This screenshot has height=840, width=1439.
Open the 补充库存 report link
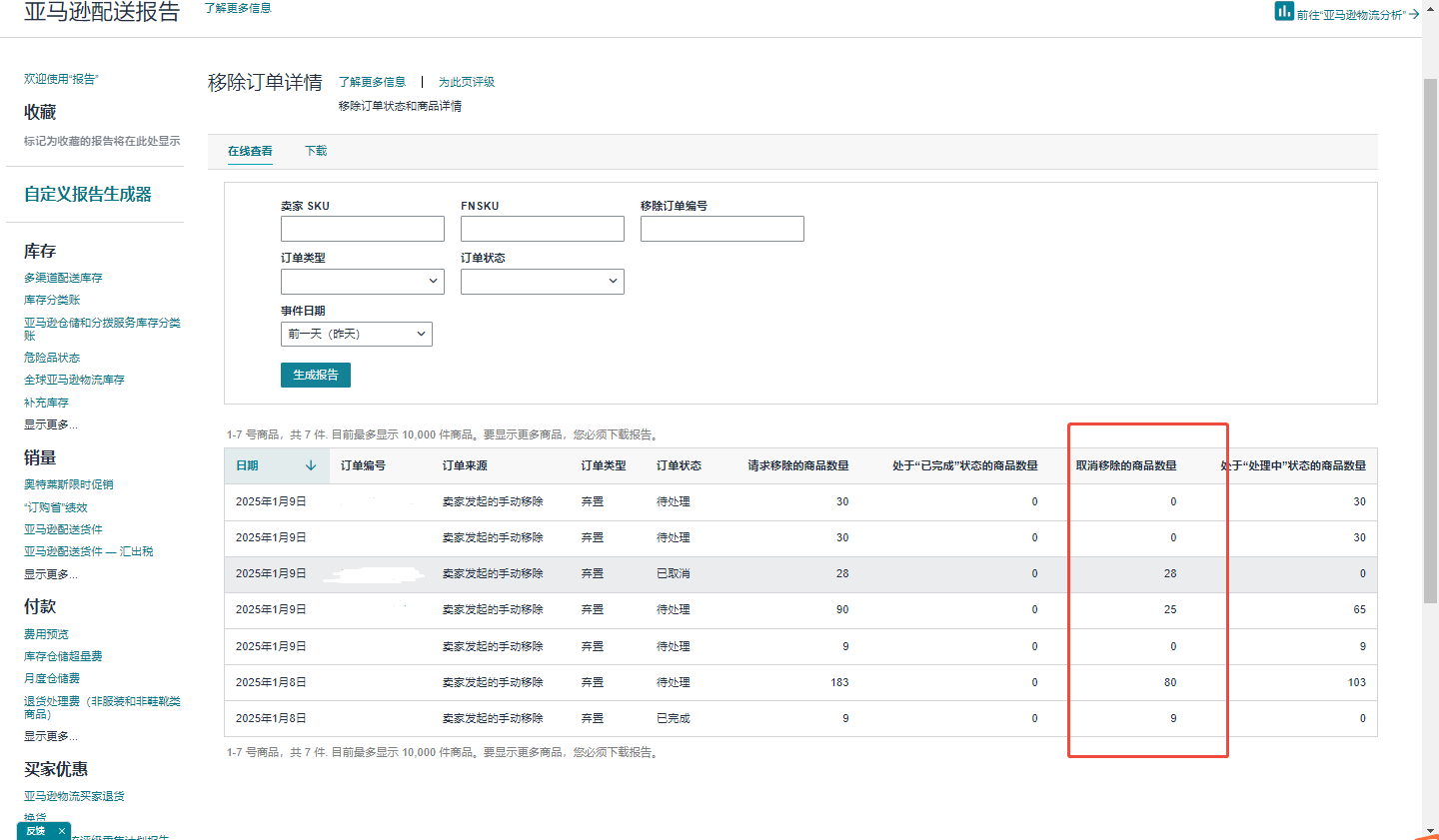[x=46, y=403]
